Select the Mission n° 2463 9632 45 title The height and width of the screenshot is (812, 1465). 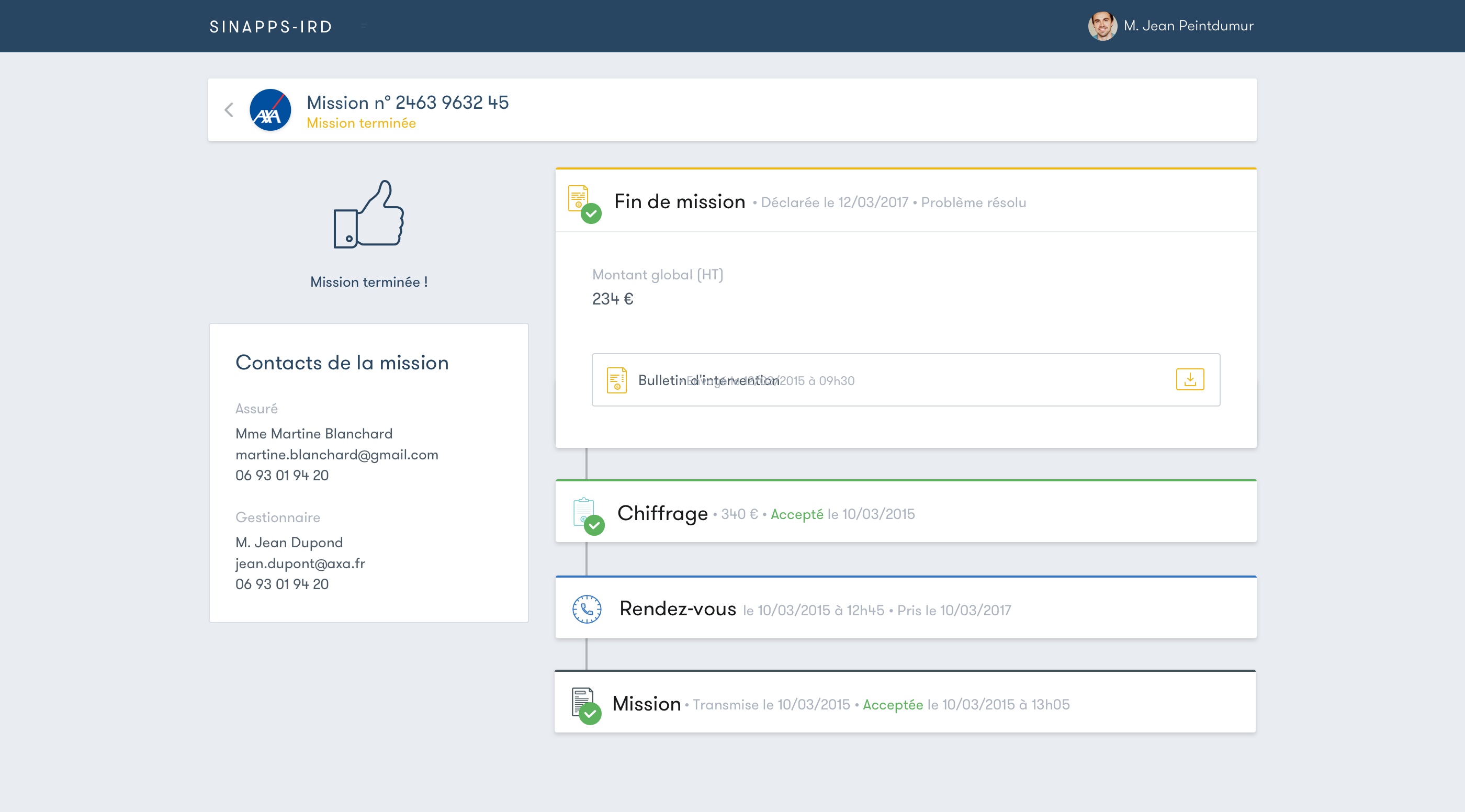[x=407, y=103]
